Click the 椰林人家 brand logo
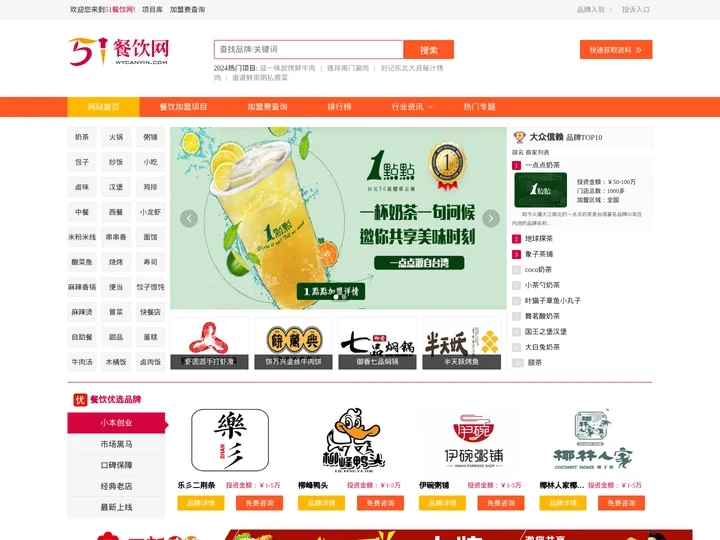The image size is (720, 540). [x=593, y=440]
